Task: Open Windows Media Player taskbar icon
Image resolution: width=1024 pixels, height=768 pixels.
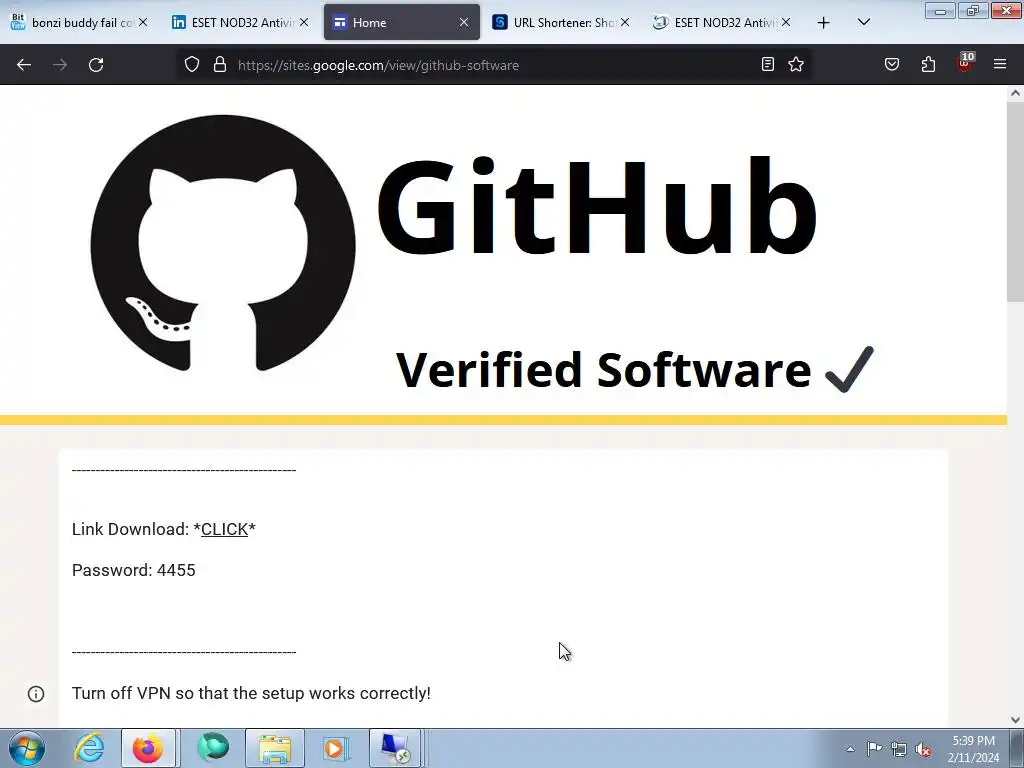Action: [x=336, y=748]
